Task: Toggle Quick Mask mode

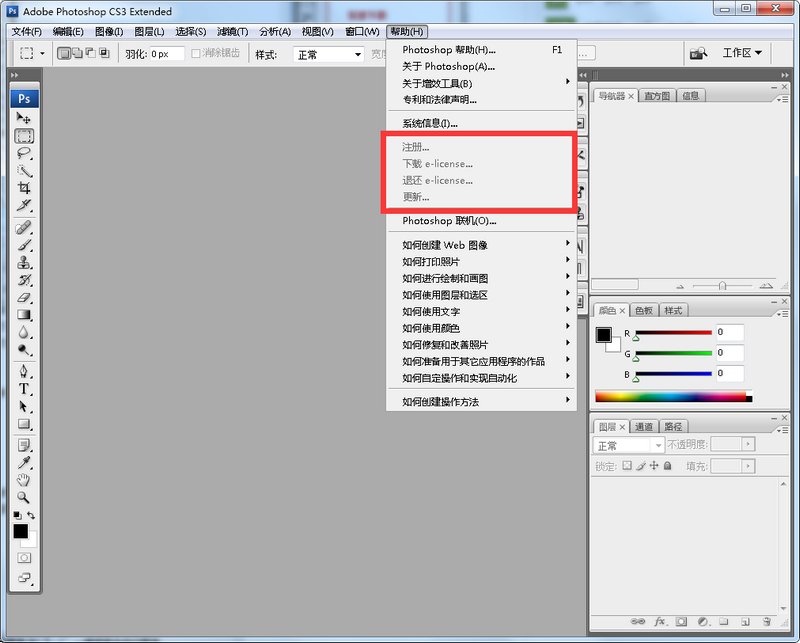Action: [24, 558]
